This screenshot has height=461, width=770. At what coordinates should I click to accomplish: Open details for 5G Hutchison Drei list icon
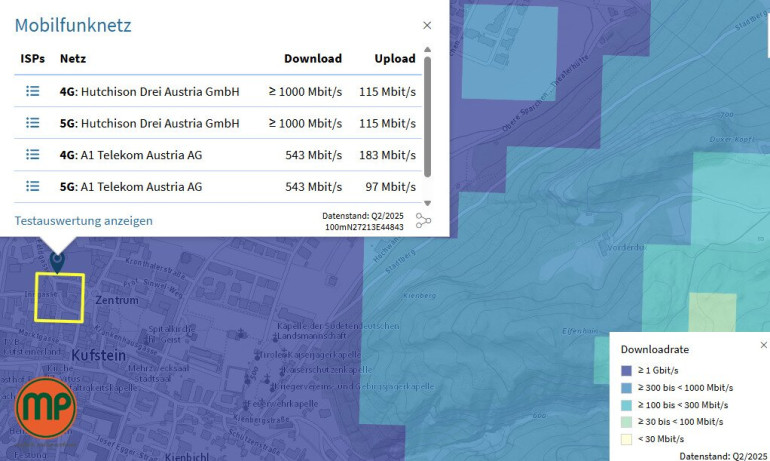[x=32, y=123]
